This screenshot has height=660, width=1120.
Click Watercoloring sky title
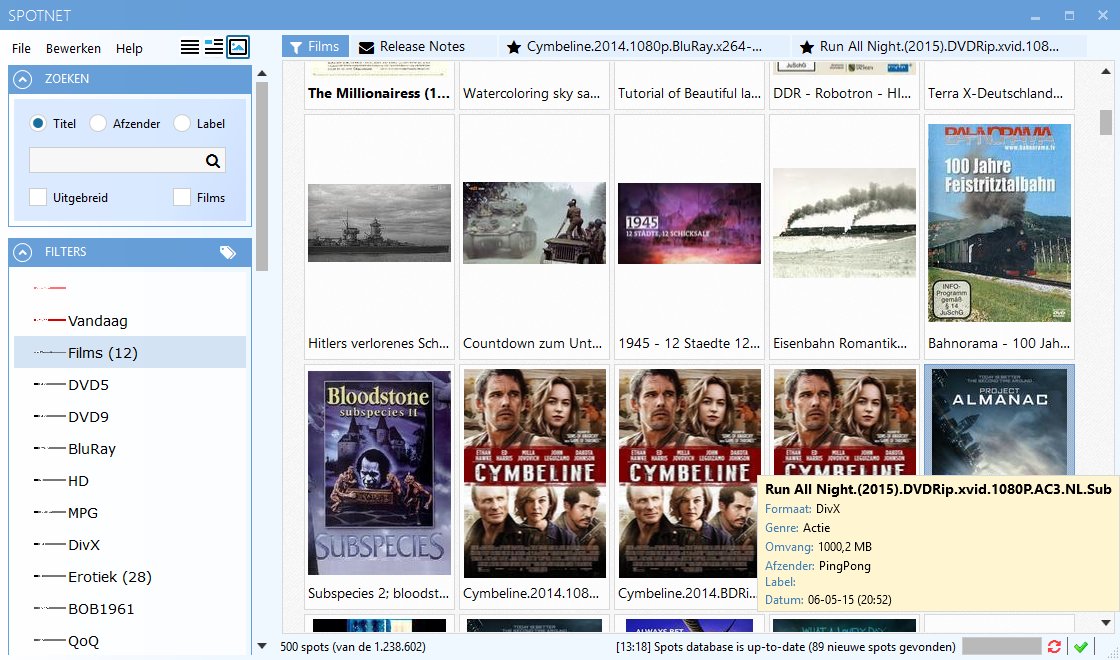(531, 94)
